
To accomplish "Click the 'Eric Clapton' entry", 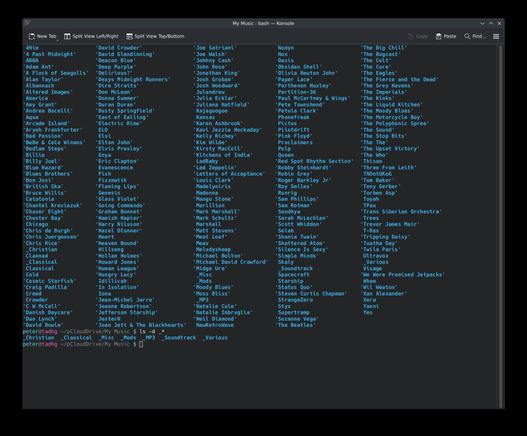I will 117,161.
